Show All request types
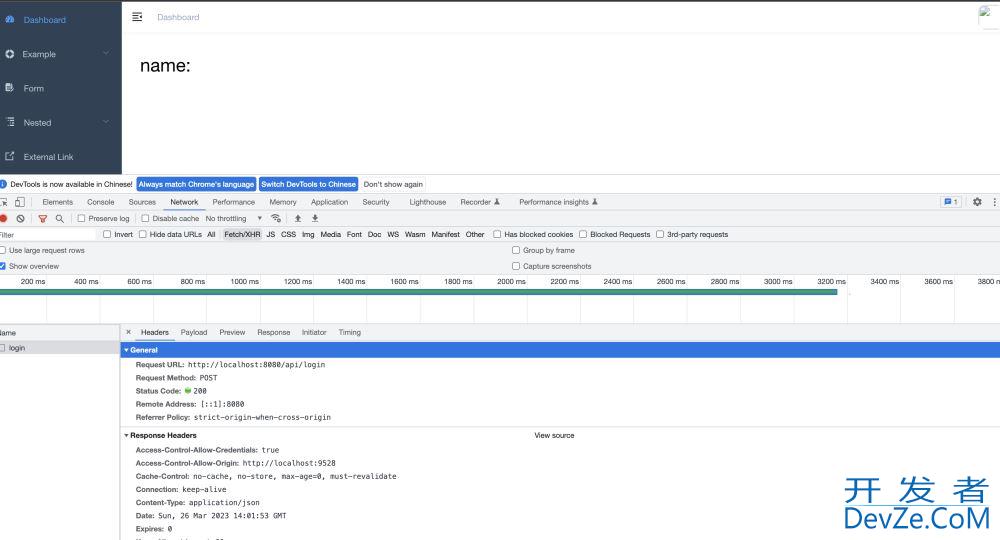 point(211,235)
